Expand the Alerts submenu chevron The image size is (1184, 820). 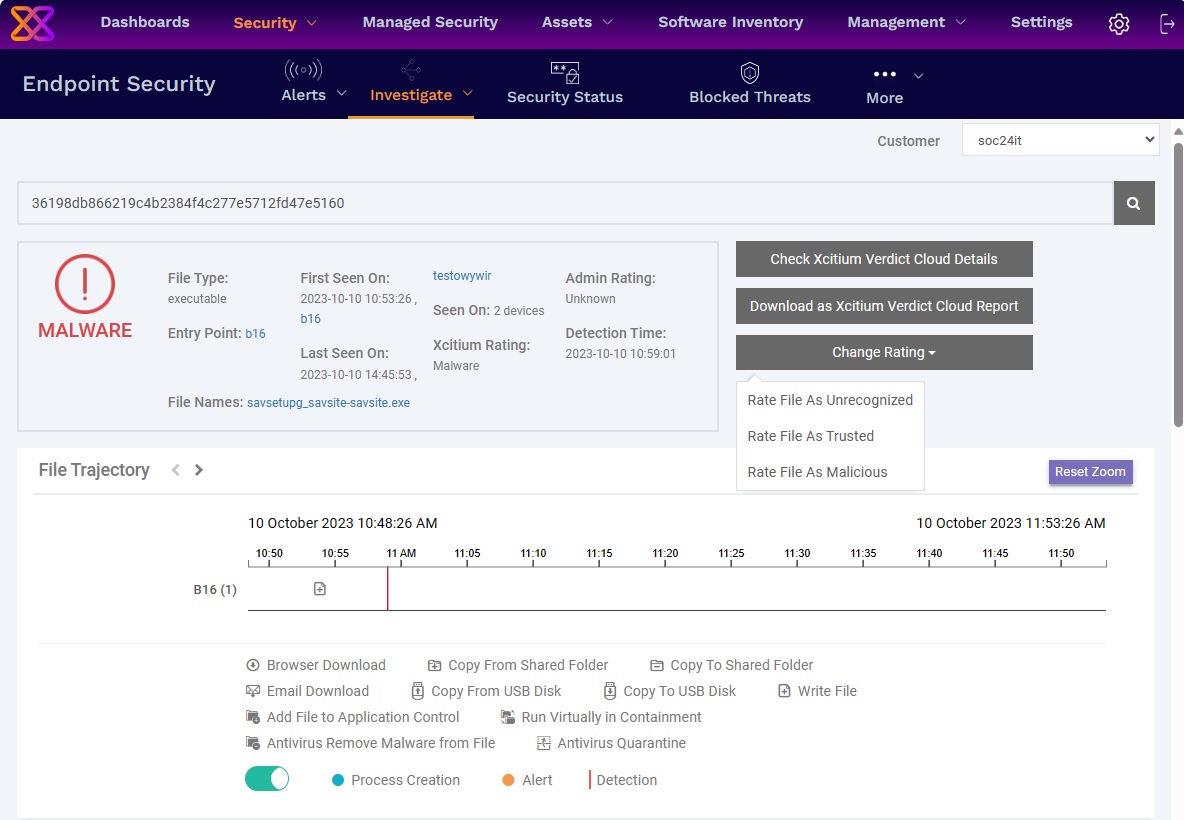point(341,94)
